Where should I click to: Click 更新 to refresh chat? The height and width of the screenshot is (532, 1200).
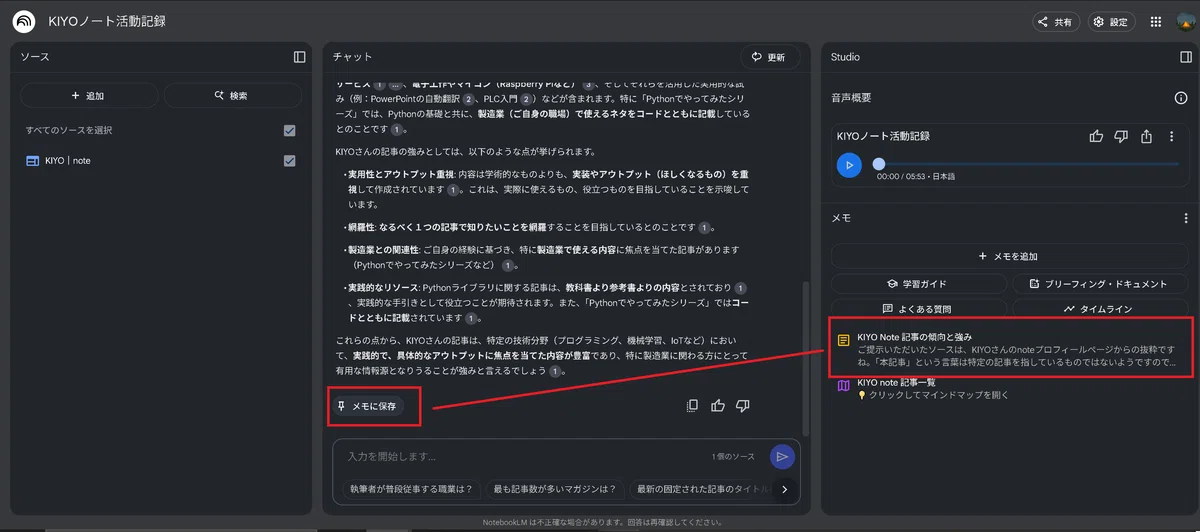tap(770, 57)
